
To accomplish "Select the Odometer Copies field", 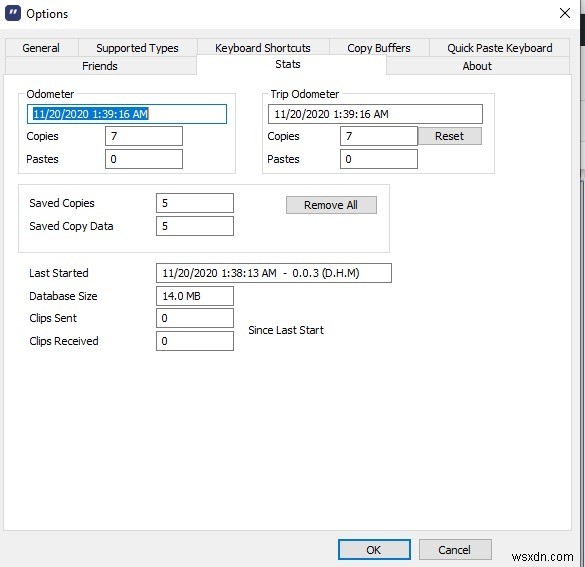I will coord(144,136).
